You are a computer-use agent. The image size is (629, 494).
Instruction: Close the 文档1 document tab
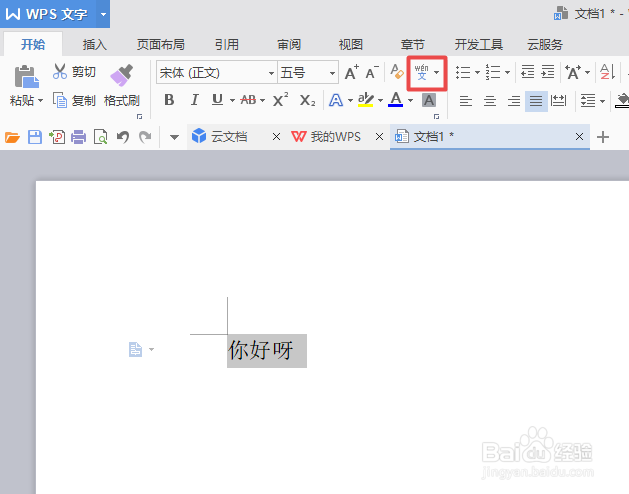pyautogui.click(x=579, y=137)
